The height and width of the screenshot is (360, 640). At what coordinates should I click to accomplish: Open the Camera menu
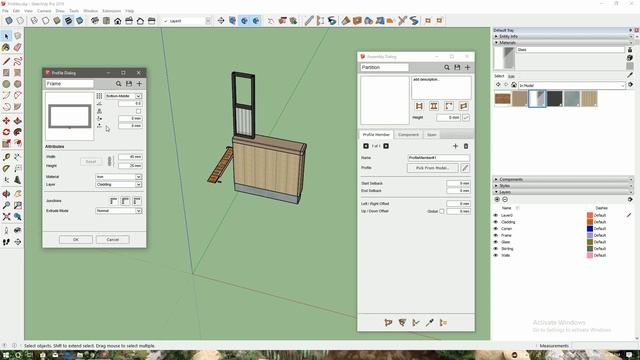tap(44, 11)
